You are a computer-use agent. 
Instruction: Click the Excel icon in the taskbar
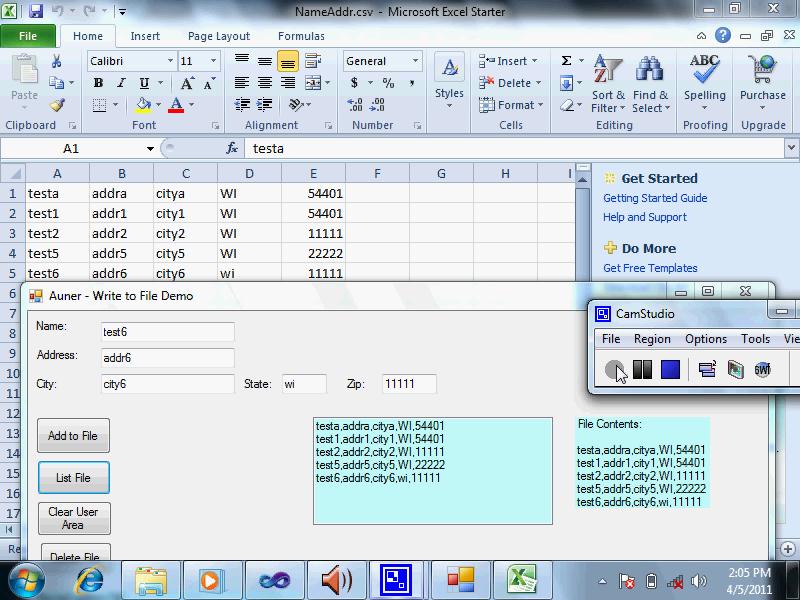coord(521,579)
